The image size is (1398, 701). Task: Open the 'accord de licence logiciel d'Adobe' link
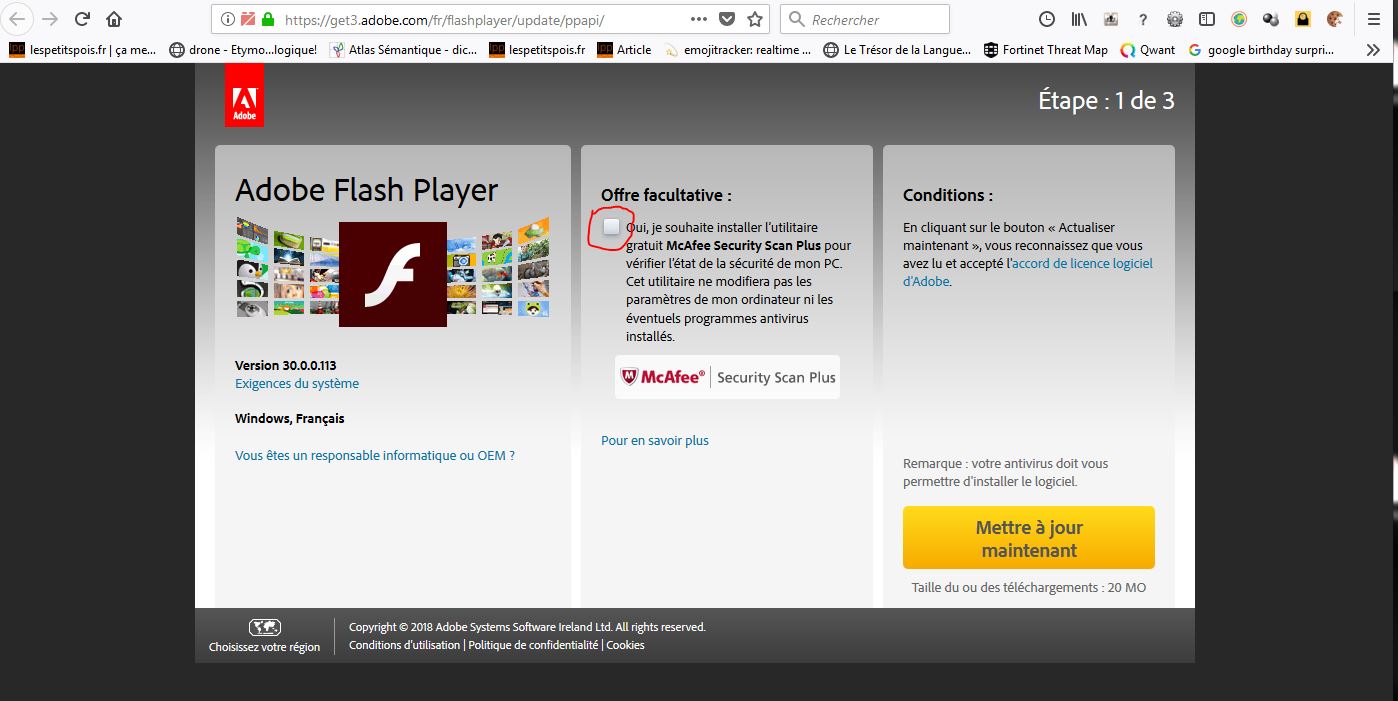click(1027, 273)
